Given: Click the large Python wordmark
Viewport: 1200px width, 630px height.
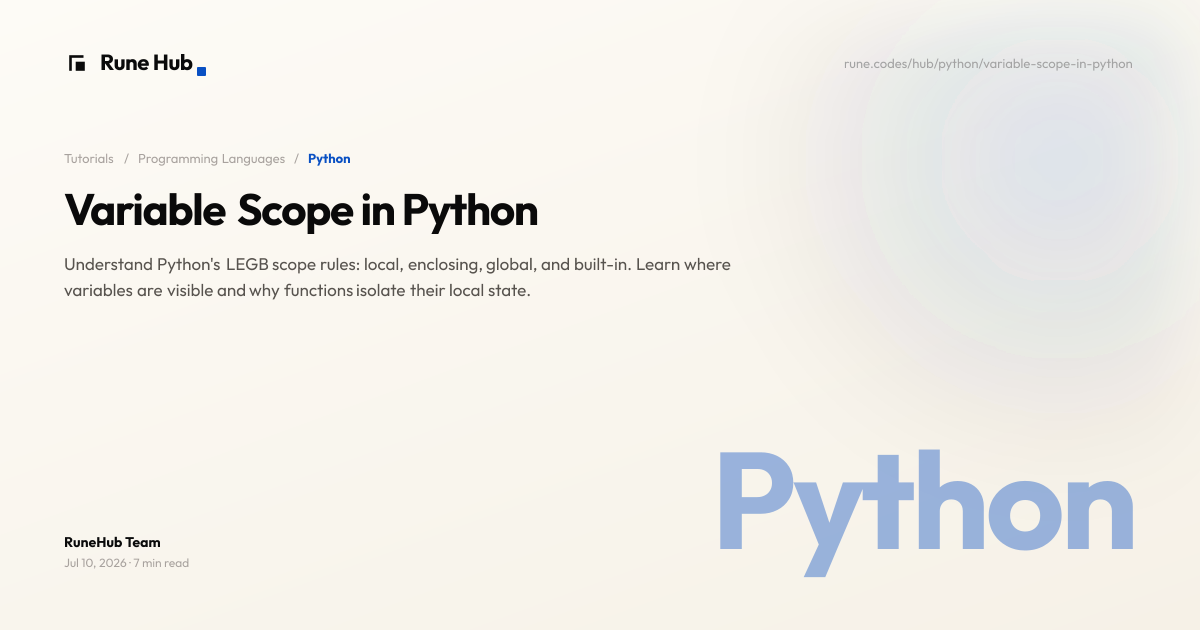Looking at the screenshot, I should [925, 512].
